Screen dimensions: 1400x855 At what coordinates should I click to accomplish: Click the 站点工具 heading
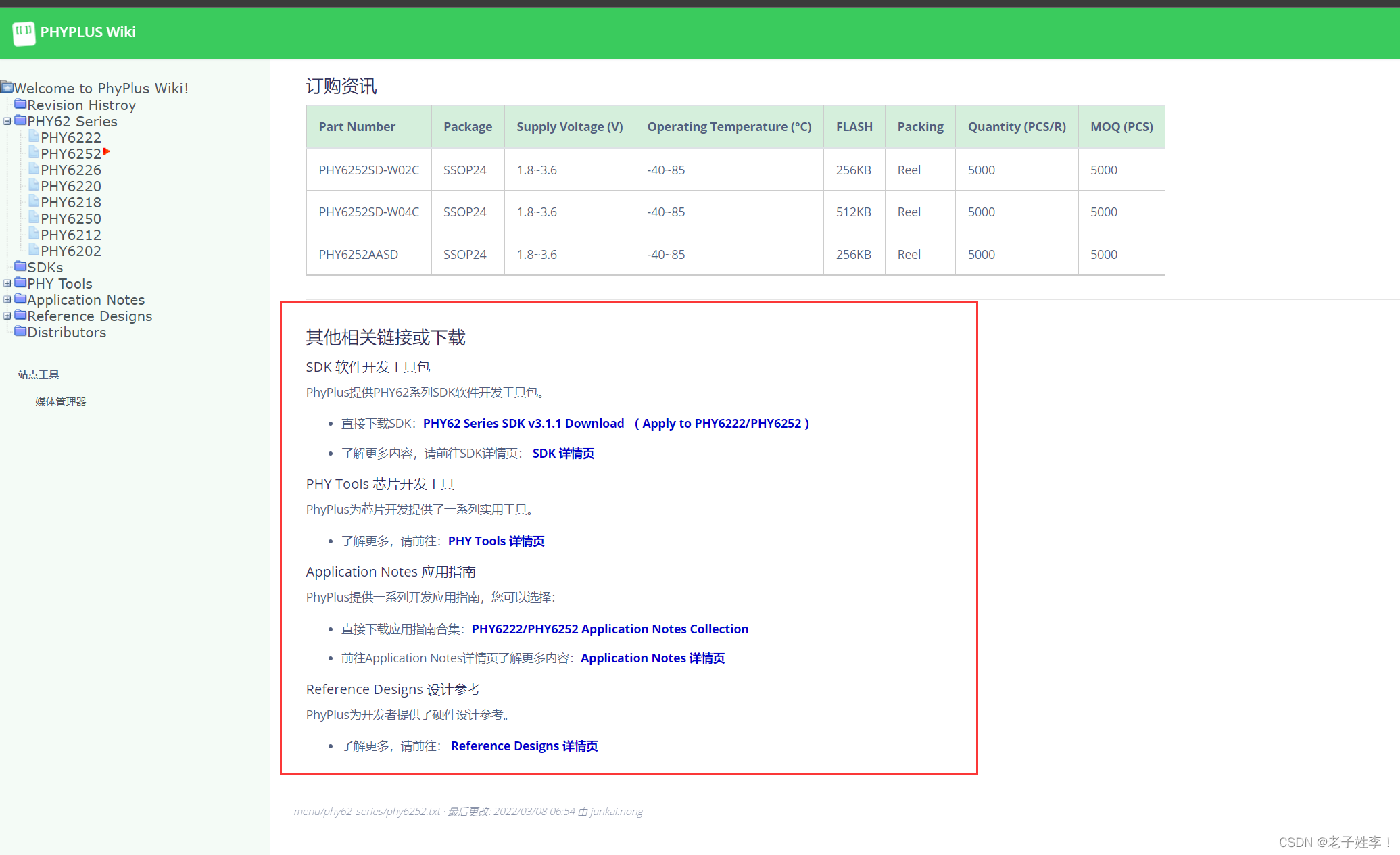39,375
